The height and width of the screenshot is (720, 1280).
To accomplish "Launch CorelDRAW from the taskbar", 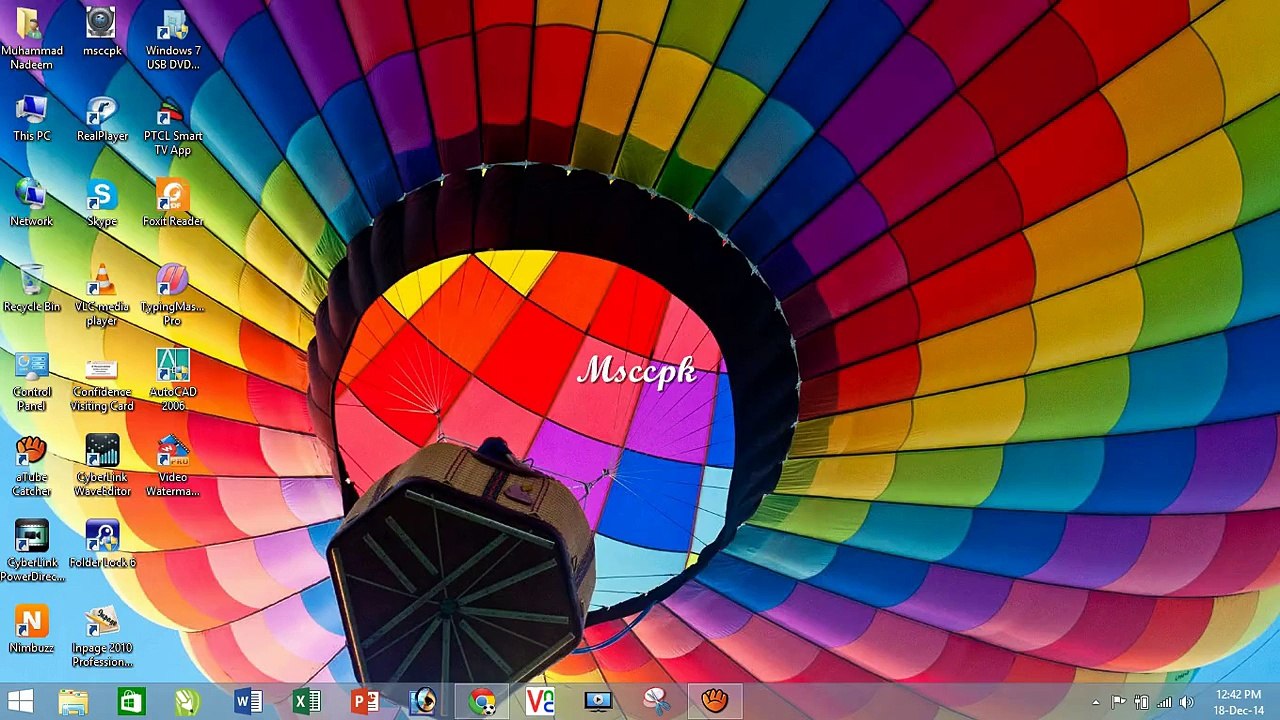I will pos(189,701).
